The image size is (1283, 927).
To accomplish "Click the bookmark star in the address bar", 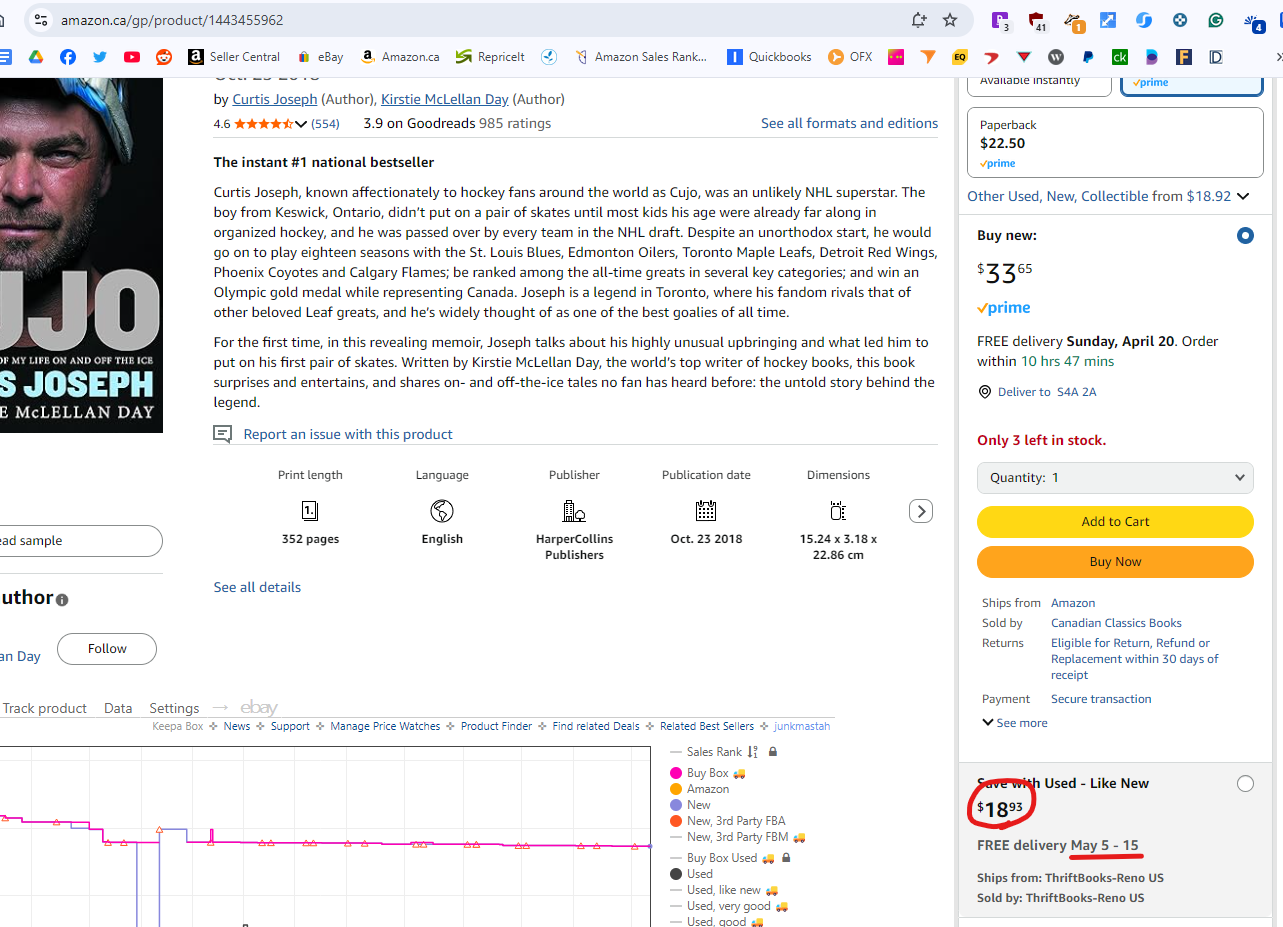I will pyautogui.click(x=950, y=20).
